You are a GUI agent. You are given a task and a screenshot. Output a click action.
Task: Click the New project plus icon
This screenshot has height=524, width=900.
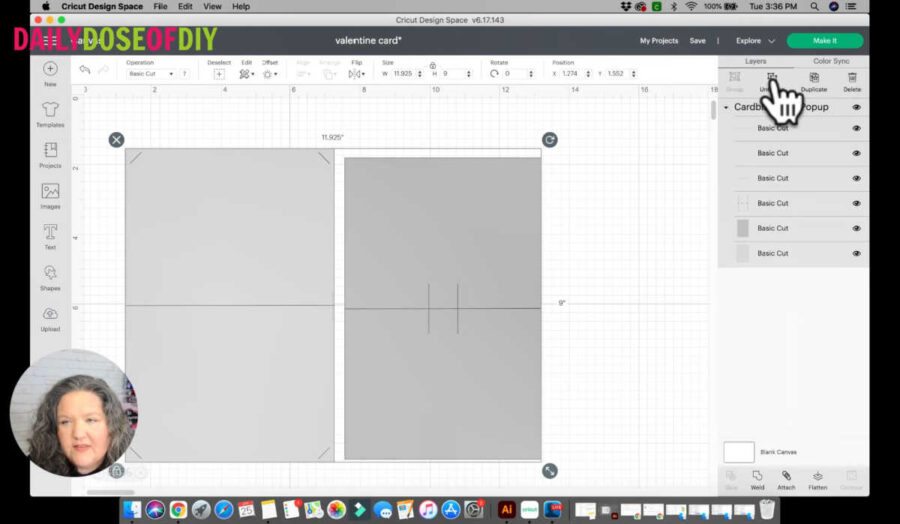tap(50, 69)
